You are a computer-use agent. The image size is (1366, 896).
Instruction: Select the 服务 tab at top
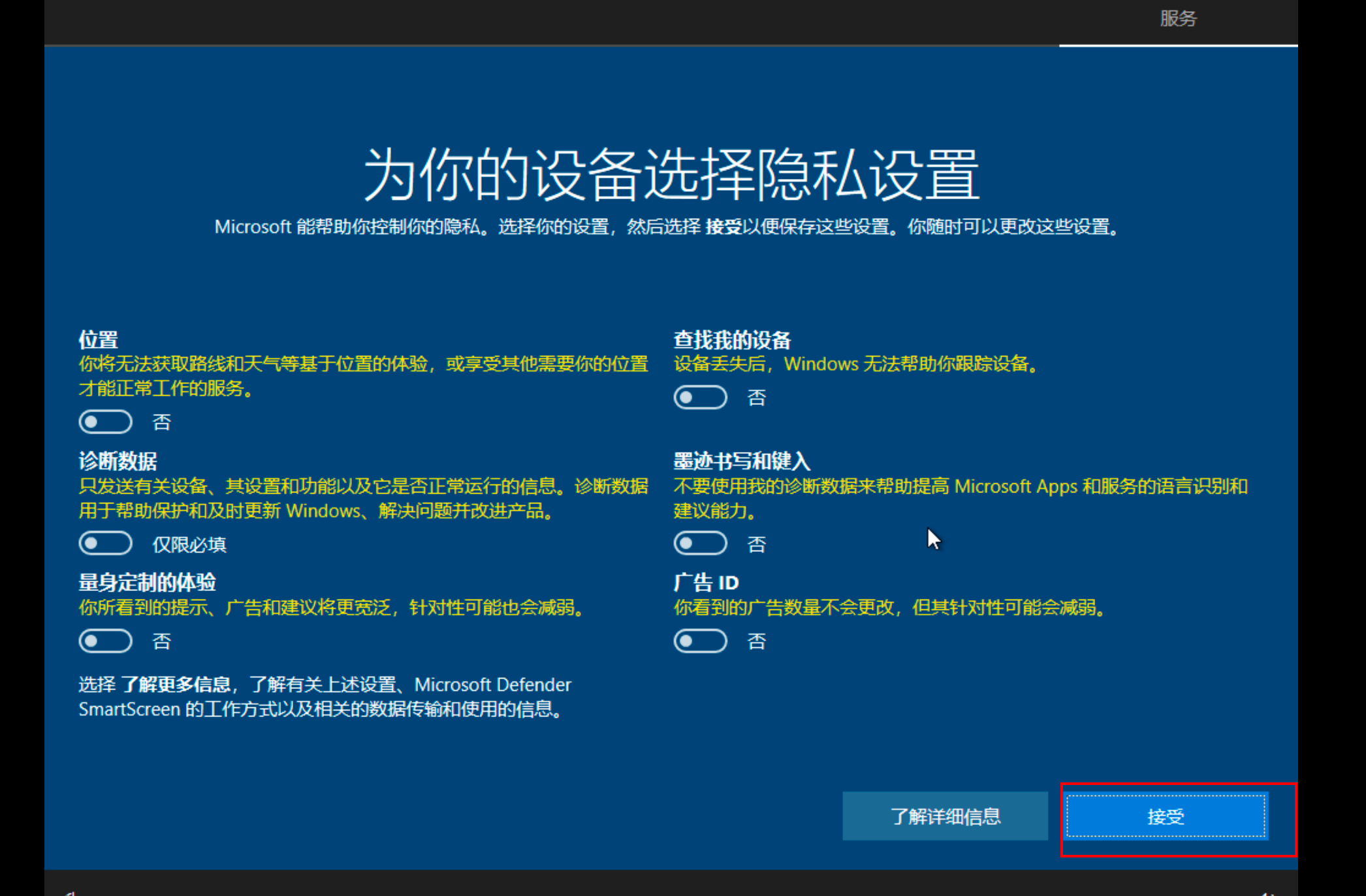(1178, 19)
